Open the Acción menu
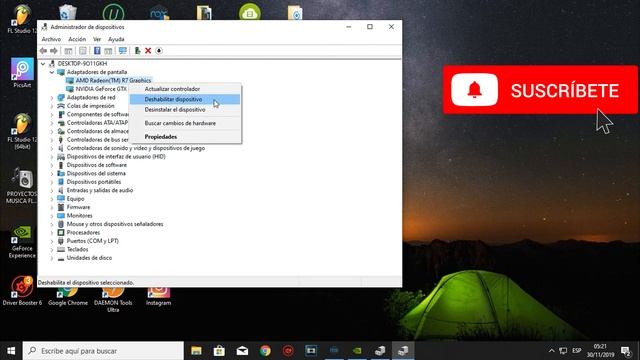The height and width of the screenshot is (360, 640). coord(77,39)
